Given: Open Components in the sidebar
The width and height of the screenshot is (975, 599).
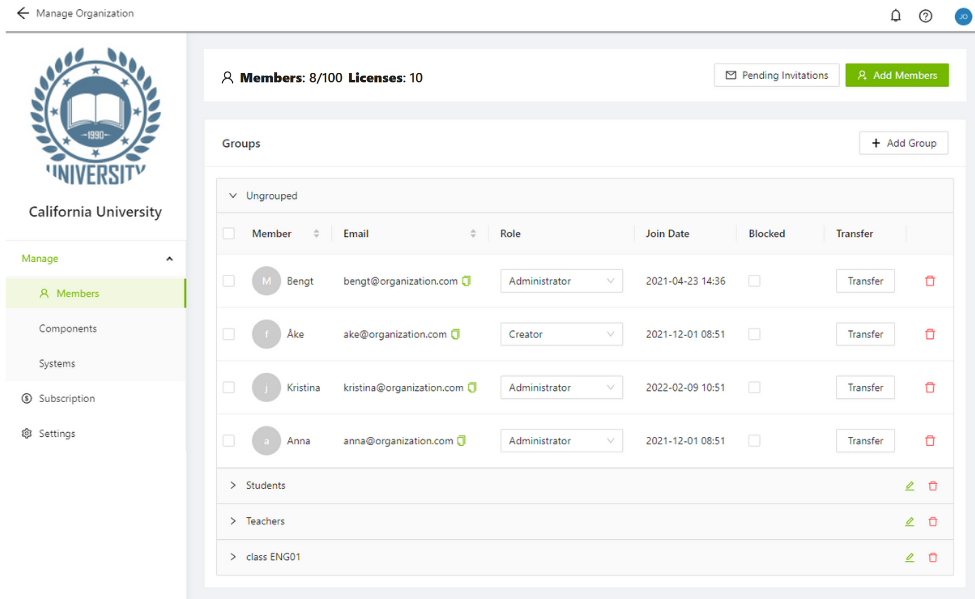Looking at the screenshot, I should coord(68,328).
